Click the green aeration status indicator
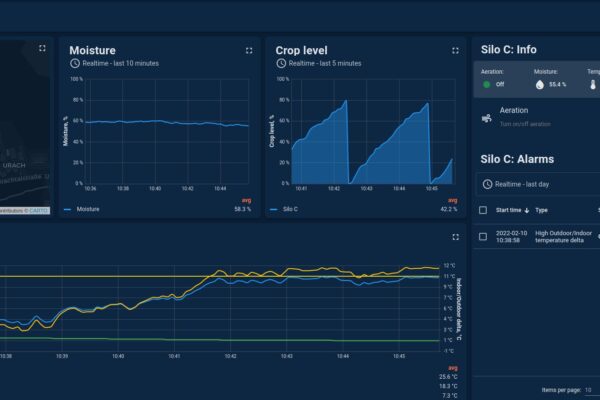The width and height of the screenshot is (600, 400). click(487, 85)
